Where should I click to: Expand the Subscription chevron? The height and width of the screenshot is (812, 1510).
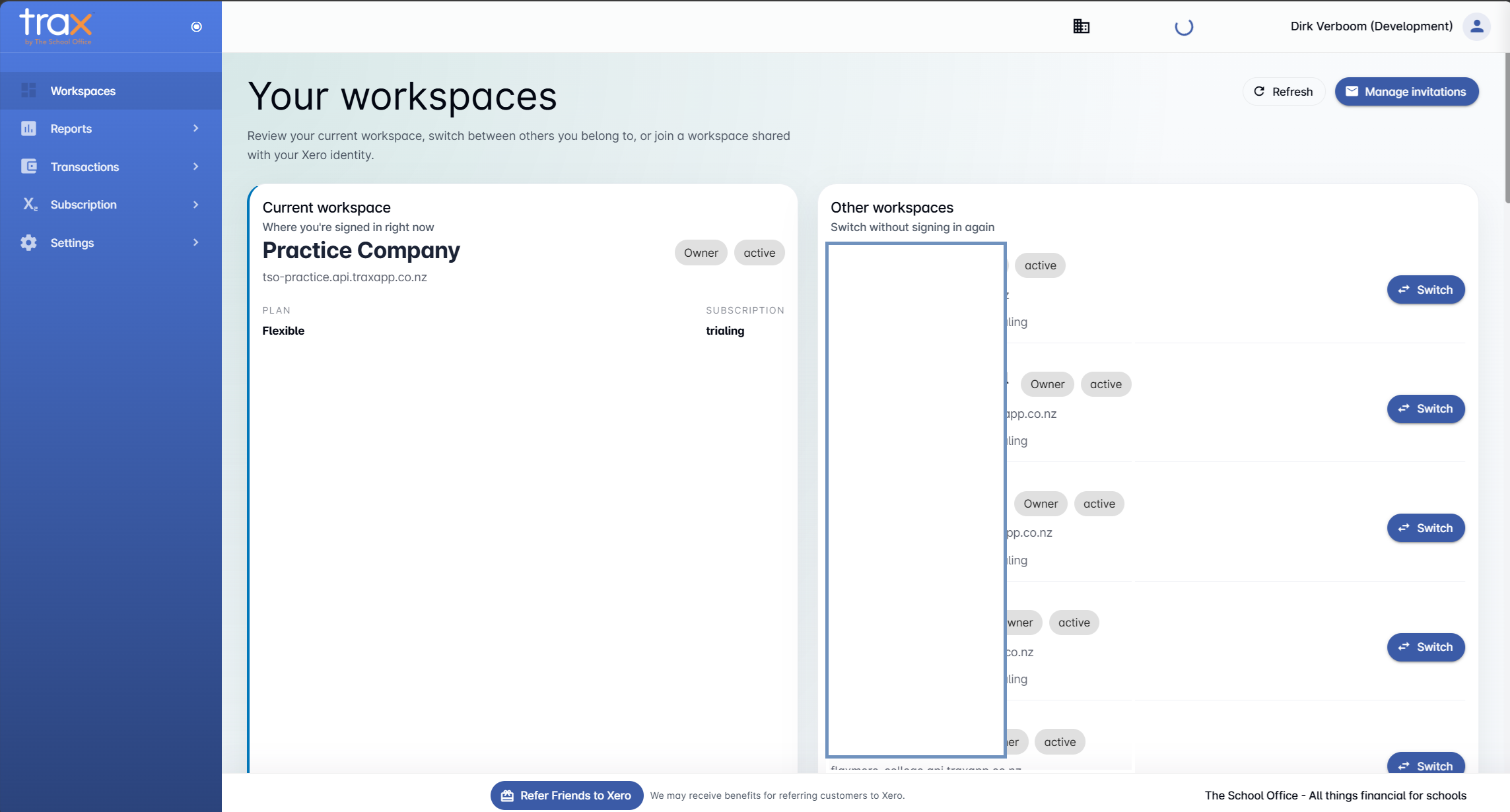(195, 205)
